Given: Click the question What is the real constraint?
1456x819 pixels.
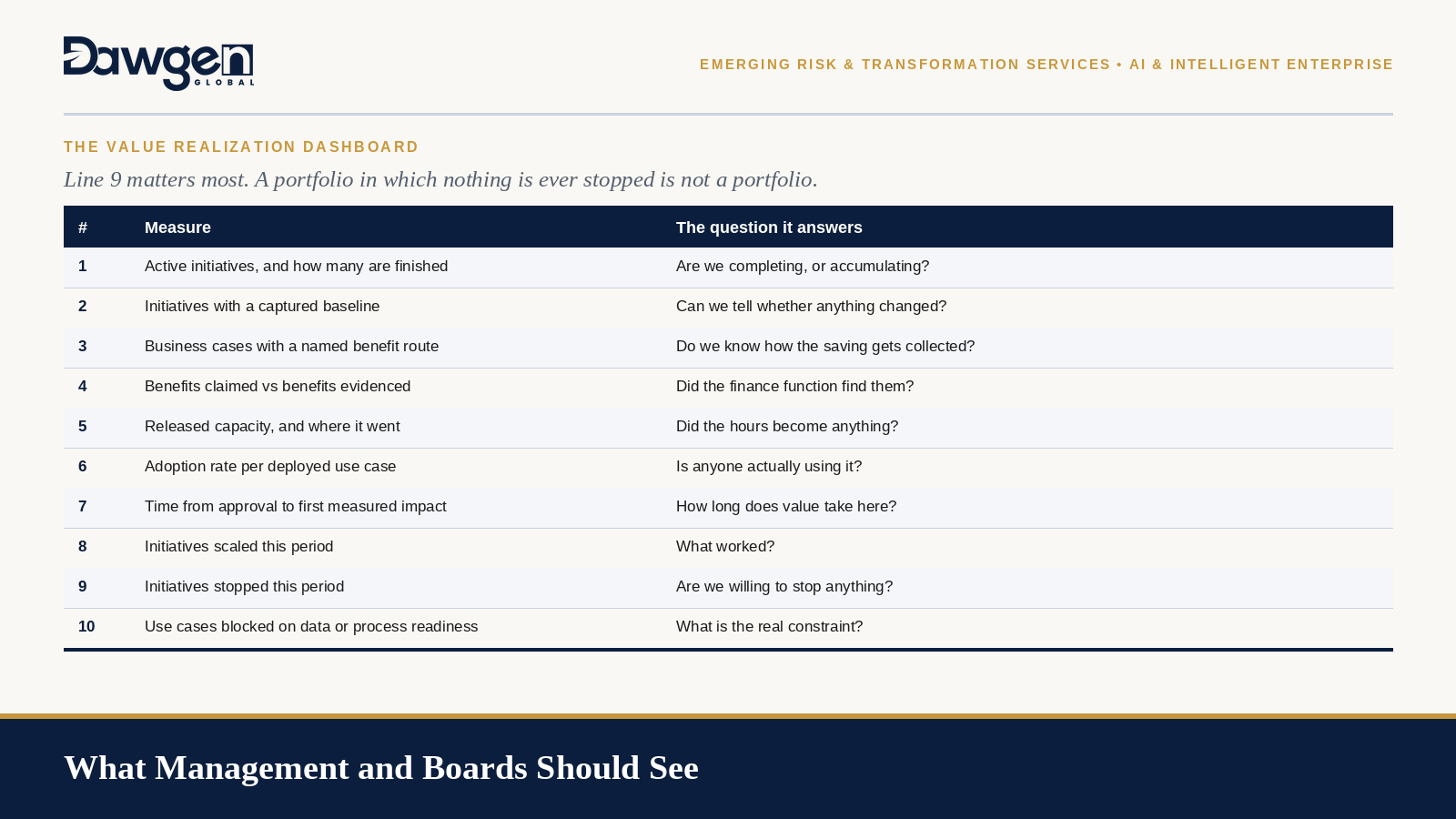Looking at the screenshot, I should 769,626.
